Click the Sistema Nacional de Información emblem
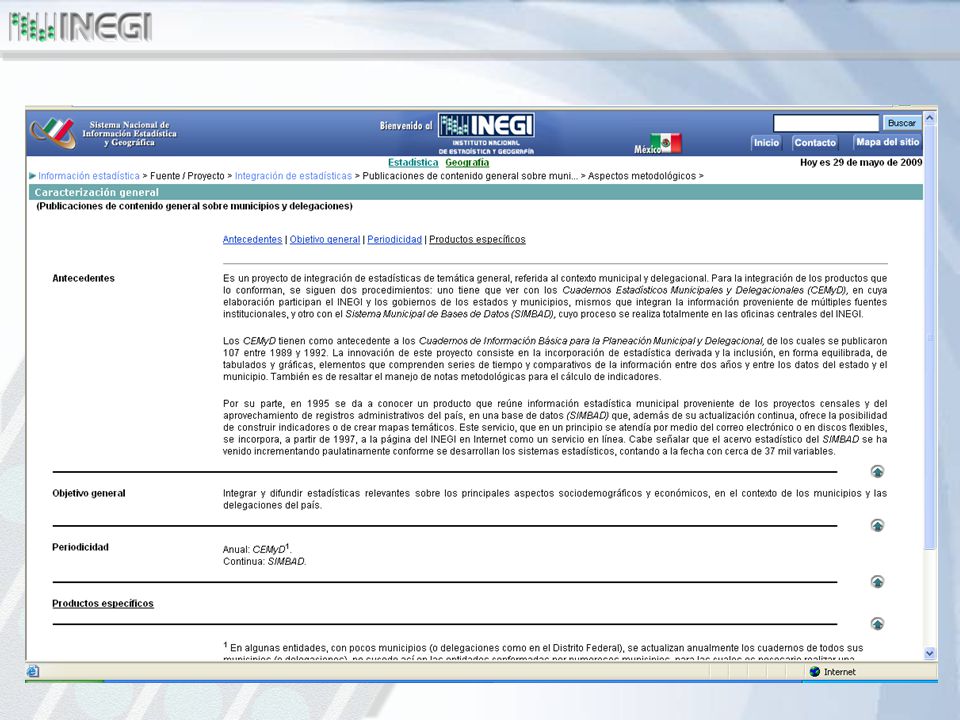Viewport: 960px width, 720px height. click(x=53, y=133)
